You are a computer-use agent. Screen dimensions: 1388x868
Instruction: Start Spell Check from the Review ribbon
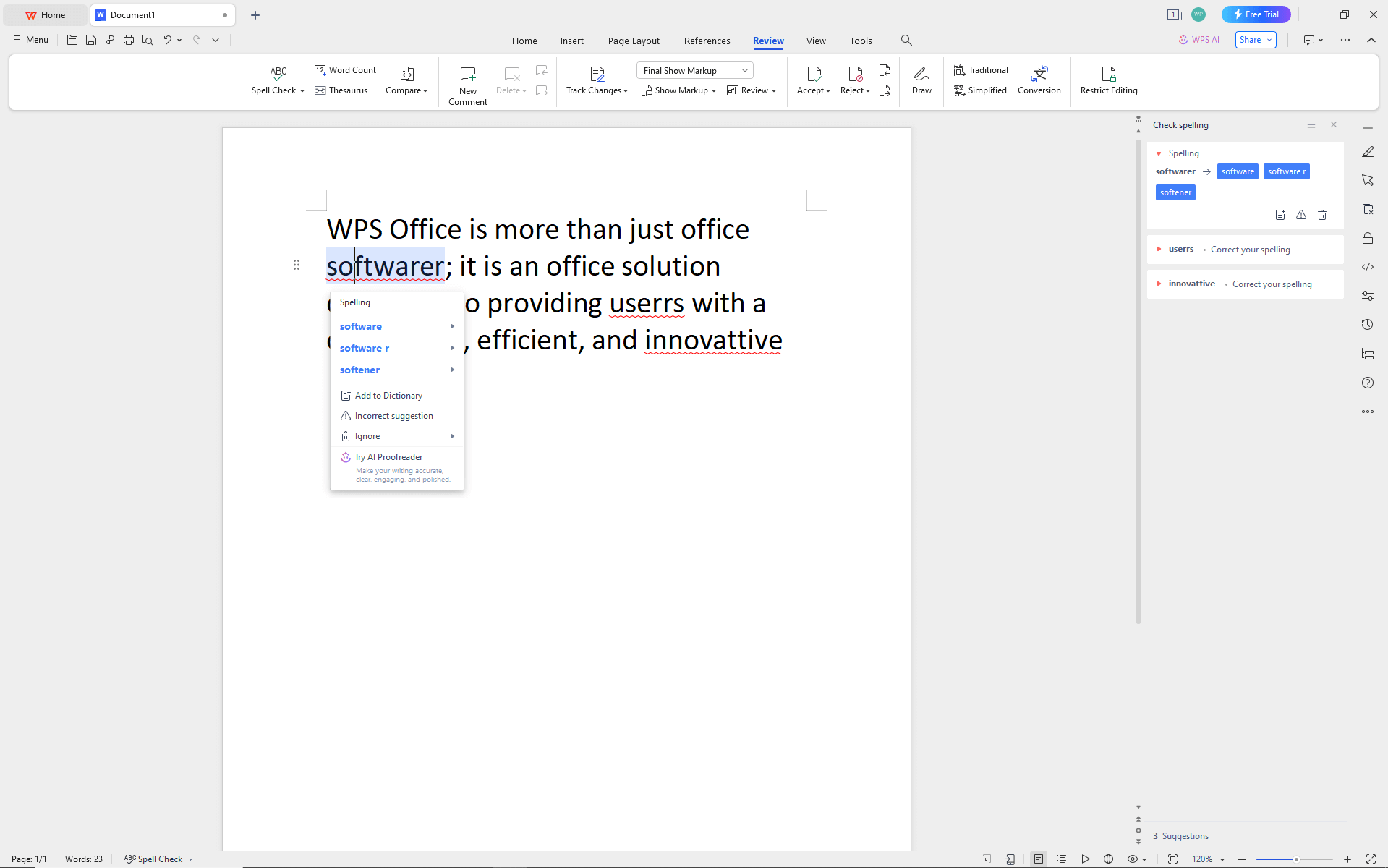click(277, 80)
